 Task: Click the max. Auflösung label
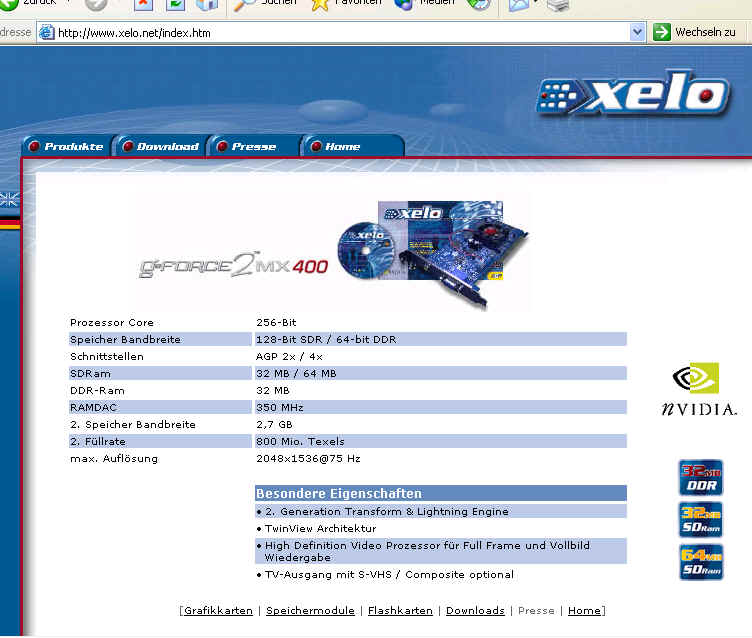(114, 459)
